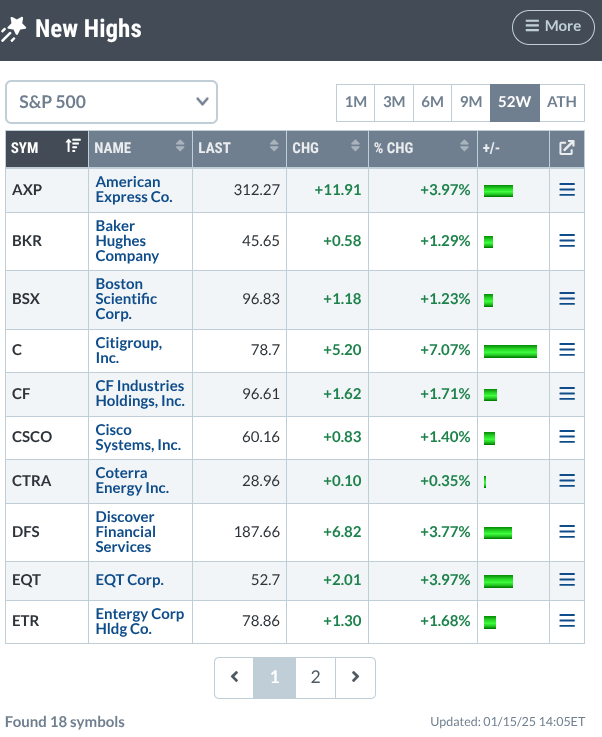Click the green change bar for AXP
Viewport: 602px width, 737px height.
(x=498, y=191)
